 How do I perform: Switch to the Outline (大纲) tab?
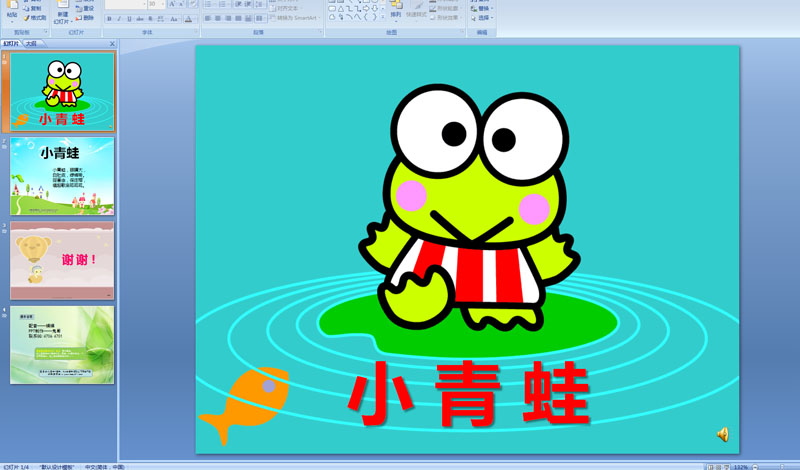[x=31, y=44]
